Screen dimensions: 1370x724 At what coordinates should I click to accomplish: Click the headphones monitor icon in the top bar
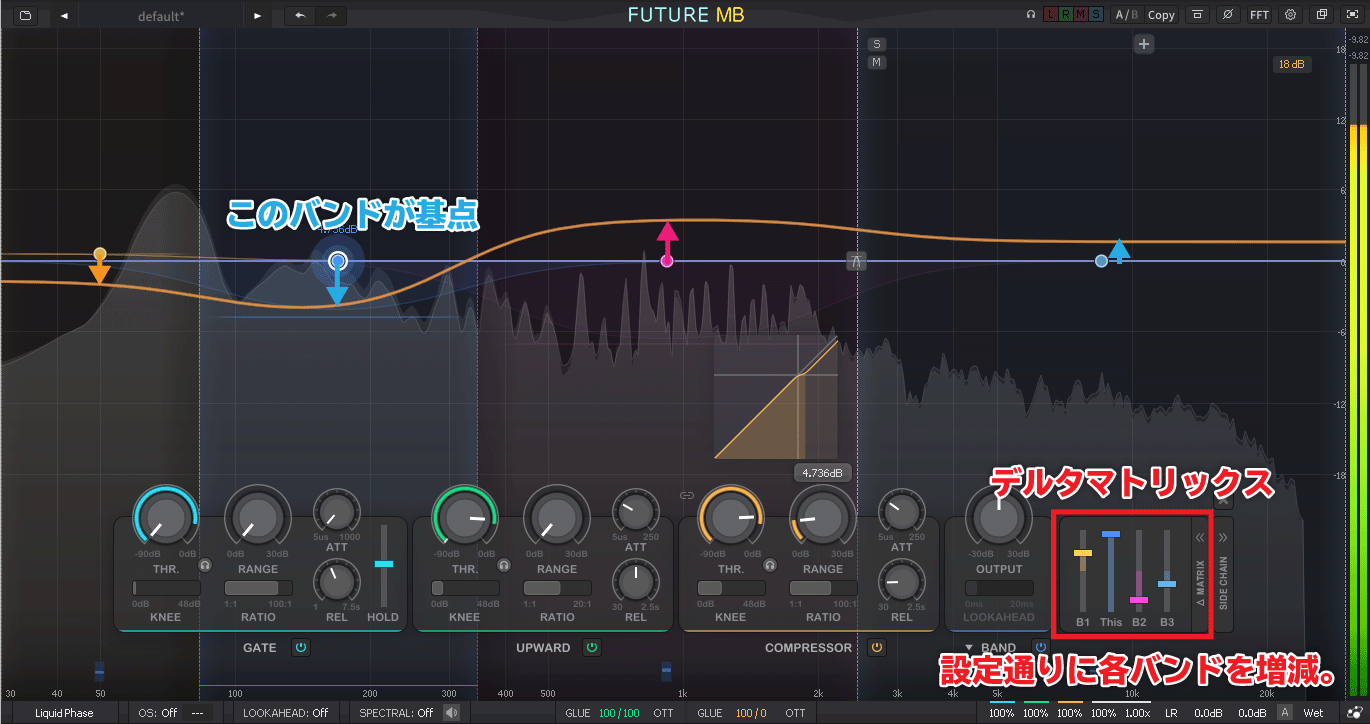(x=1030, y=16)
